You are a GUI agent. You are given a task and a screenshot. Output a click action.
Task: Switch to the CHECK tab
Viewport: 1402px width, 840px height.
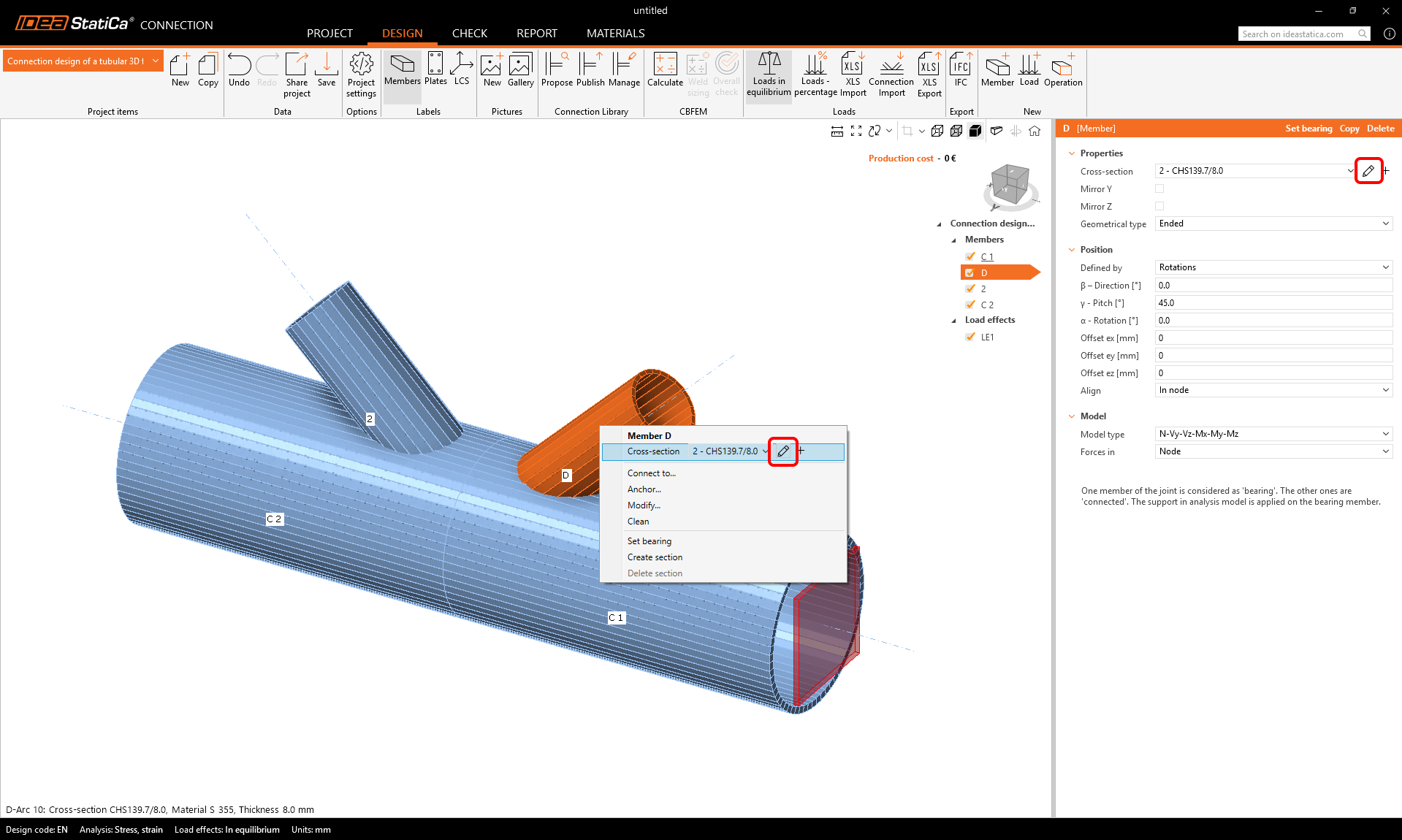[469, 34]
